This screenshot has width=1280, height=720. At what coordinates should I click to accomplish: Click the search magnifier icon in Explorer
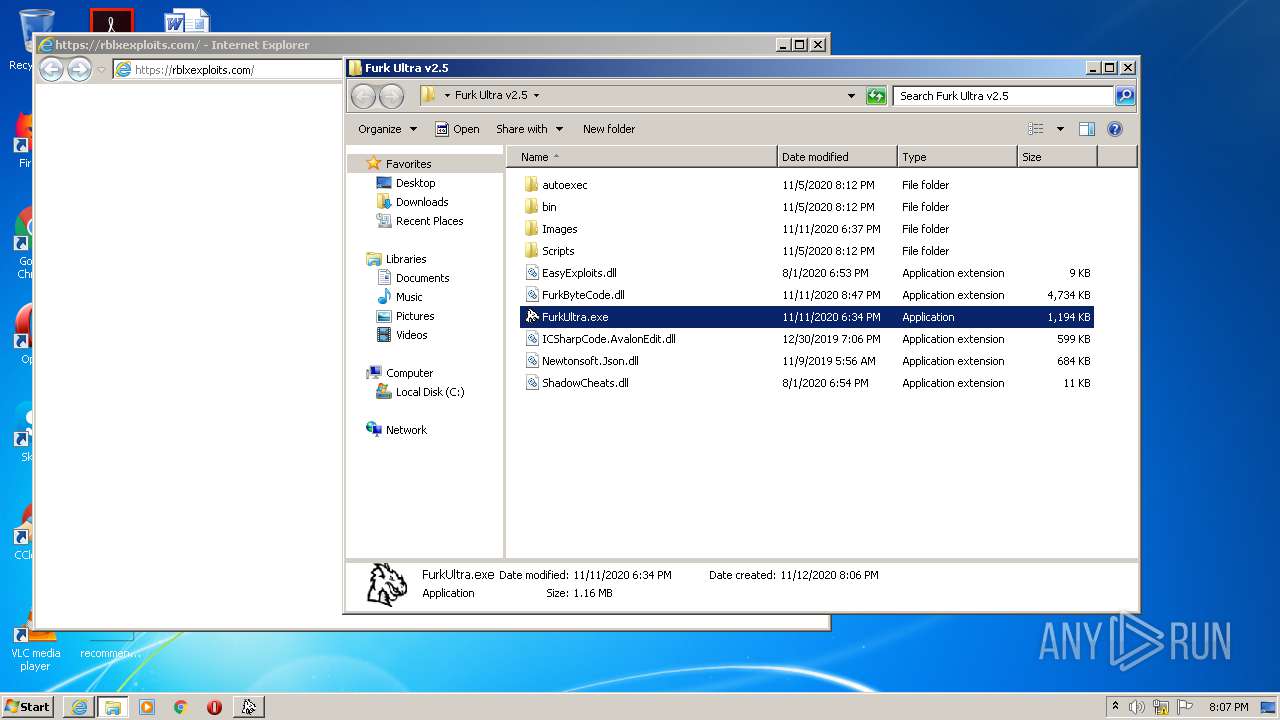pos(1125,96)
